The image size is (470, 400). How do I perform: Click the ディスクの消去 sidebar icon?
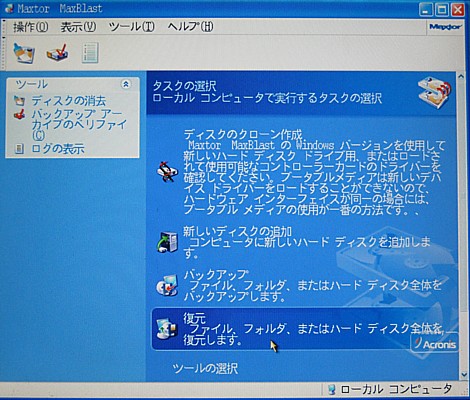pos(19,101)
